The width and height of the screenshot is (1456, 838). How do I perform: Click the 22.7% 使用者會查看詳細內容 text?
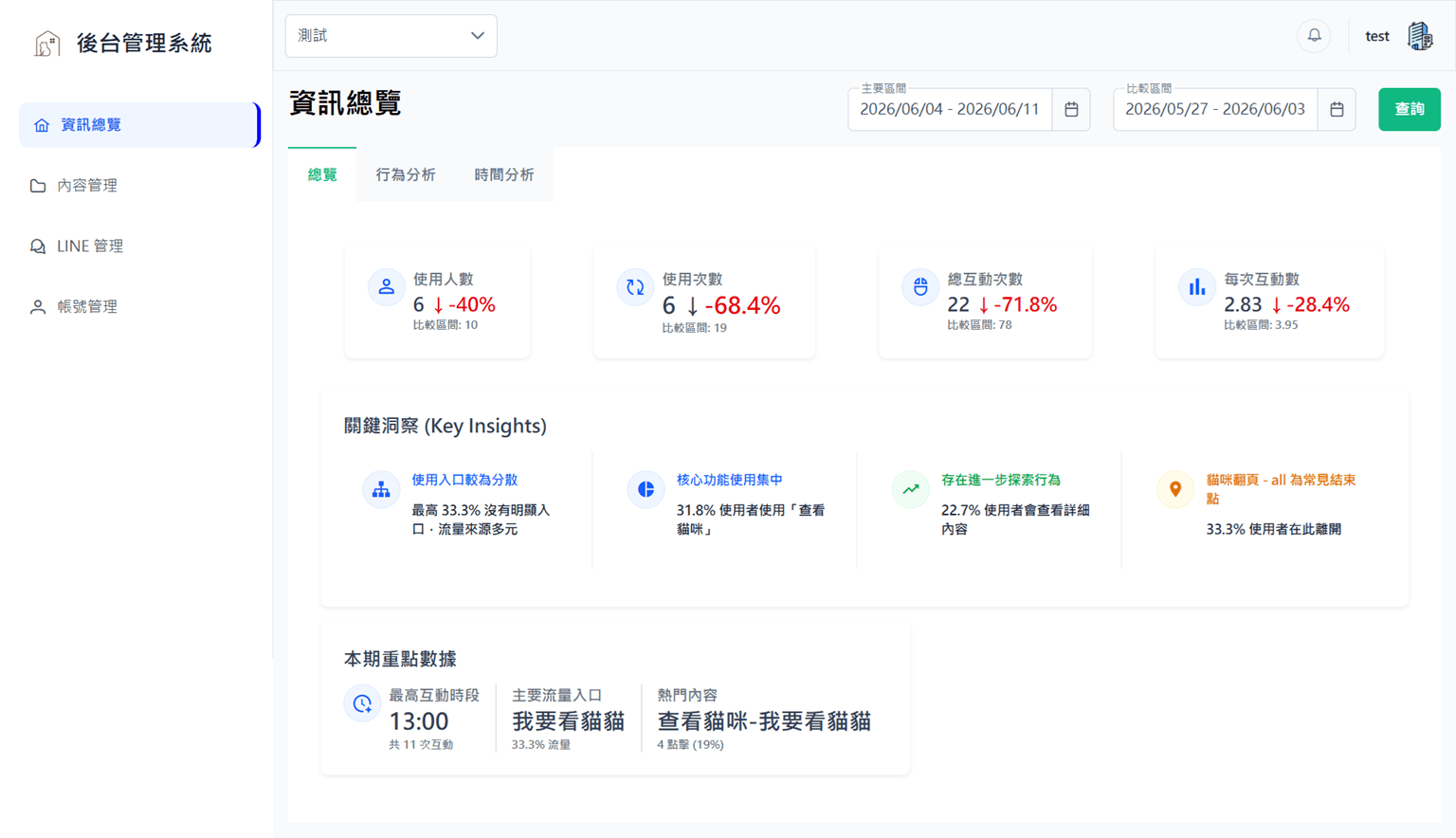[1015, 519]
